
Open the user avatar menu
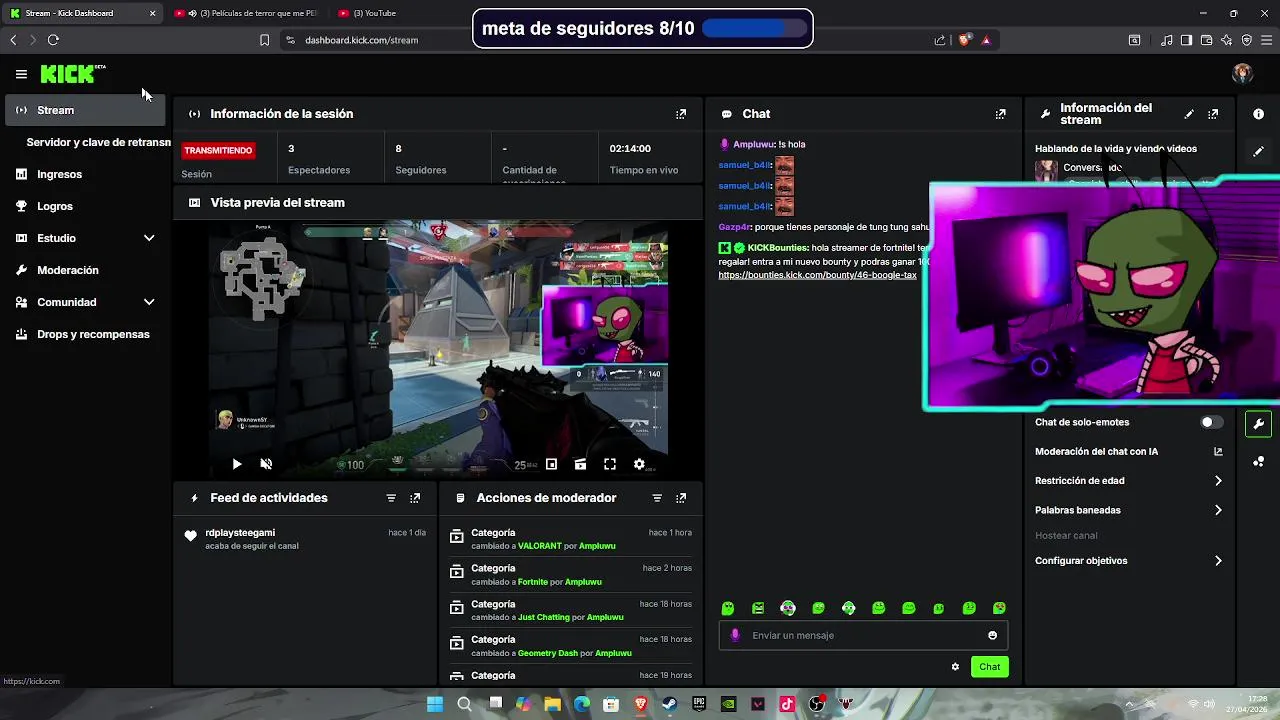[x=1242, y=73]
